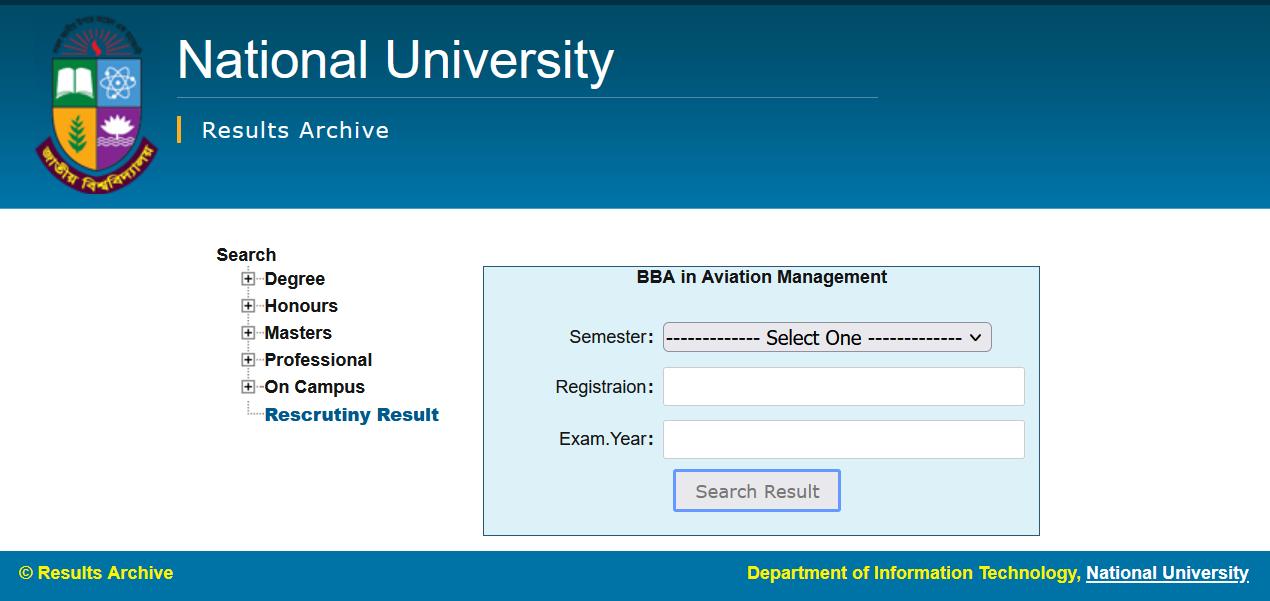This screenshot has width=1270, height=601.
Task: Focus the Registraion input field
Action: pyautogui.click(x=844, y=386)
